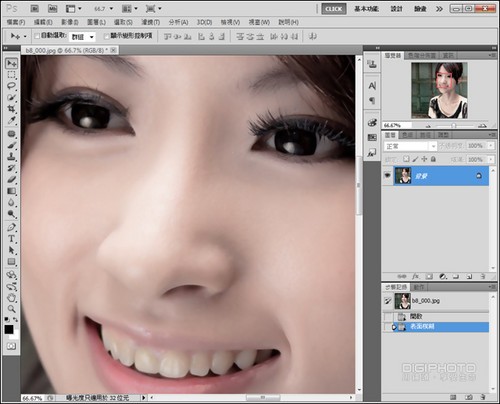
Task: Create new fill or adjustment layer icon
Action: click(443, 276)
